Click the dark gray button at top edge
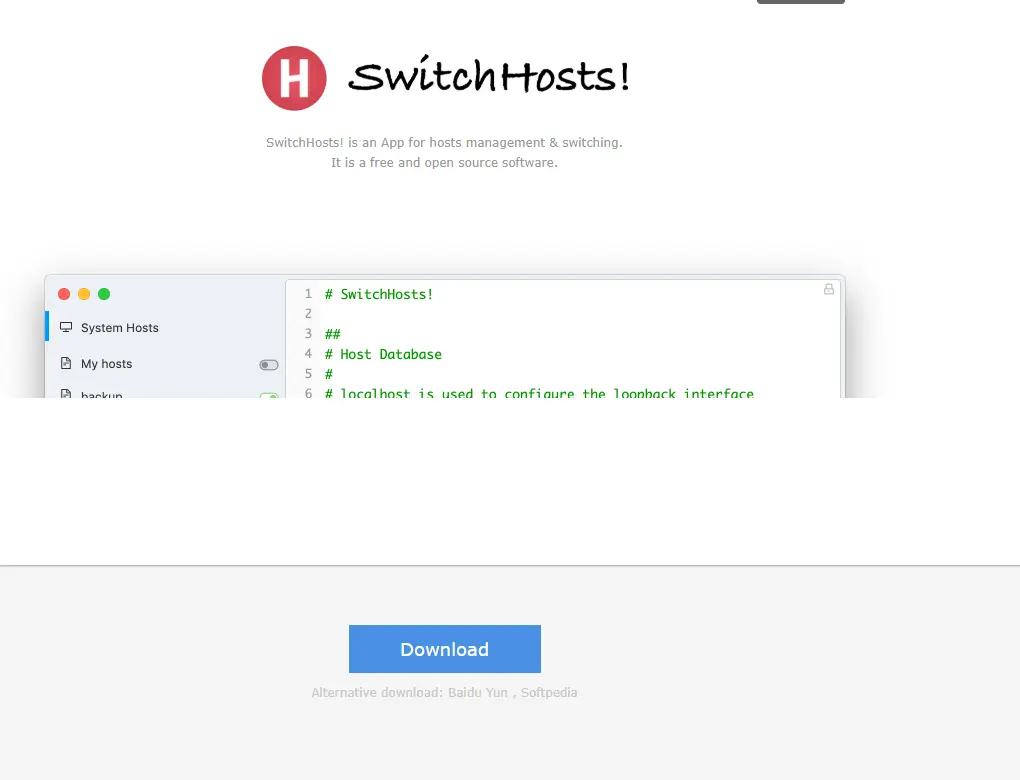The width and height of the screenshot is (1020, 780). point(801,2)
